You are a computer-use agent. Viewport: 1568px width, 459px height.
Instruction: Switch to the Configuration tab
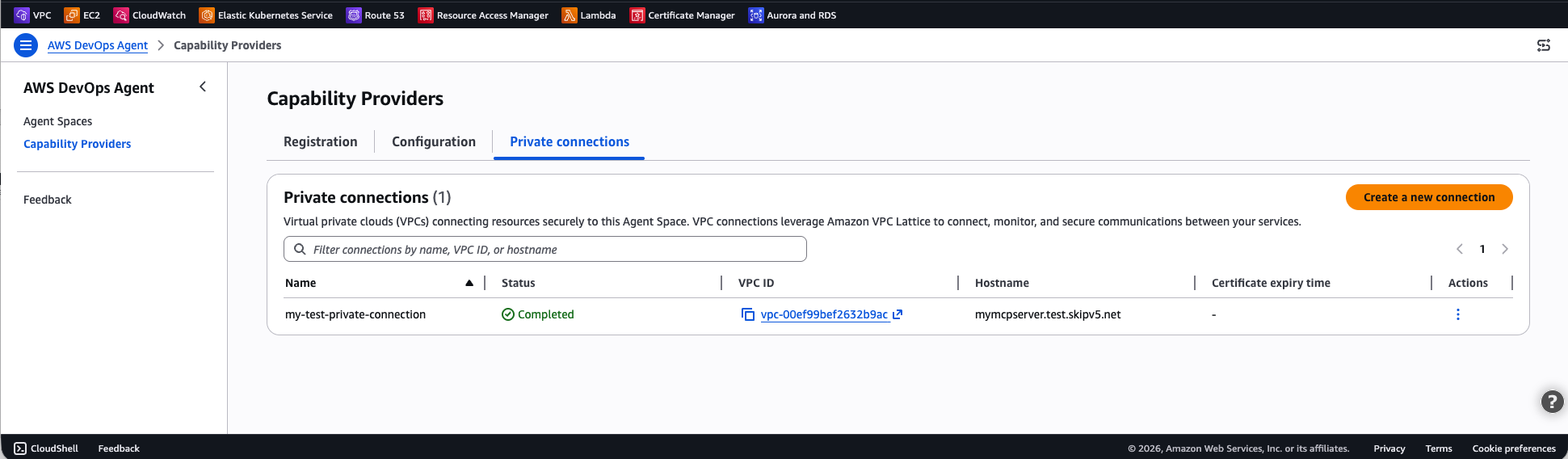pos(433,141)
